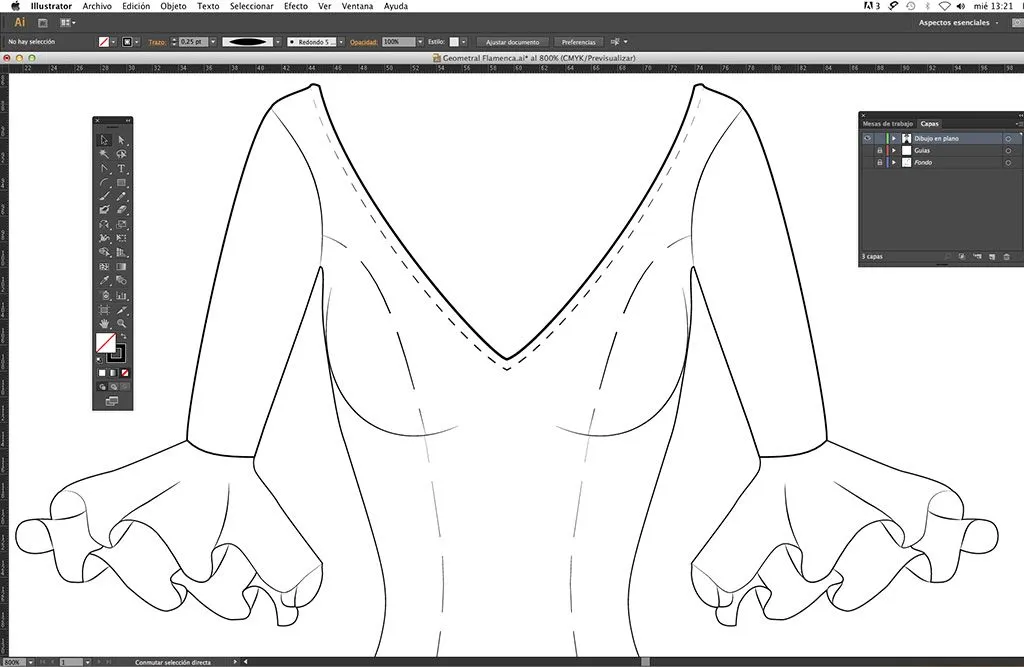Screen dimensions: 1024x667
Task: Select the Eyedropper tool
Action: pyautogui.click(x=104, y=280)
